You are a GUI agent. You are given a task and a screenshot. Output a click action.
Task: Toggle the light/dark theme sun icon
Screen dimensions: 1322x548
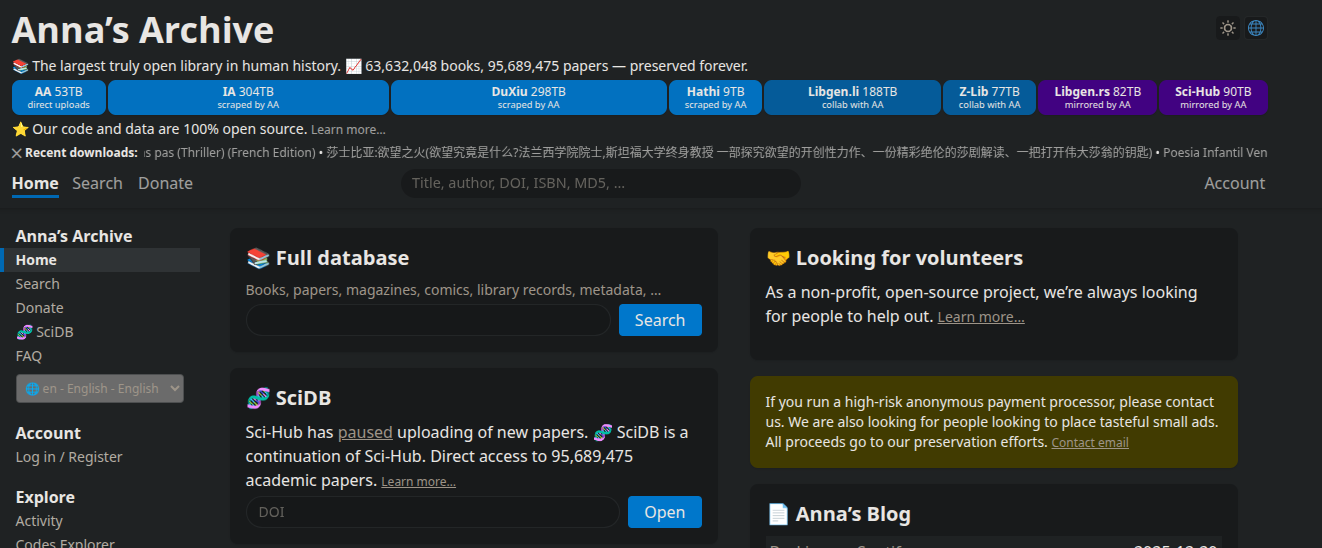[1228, 28]
